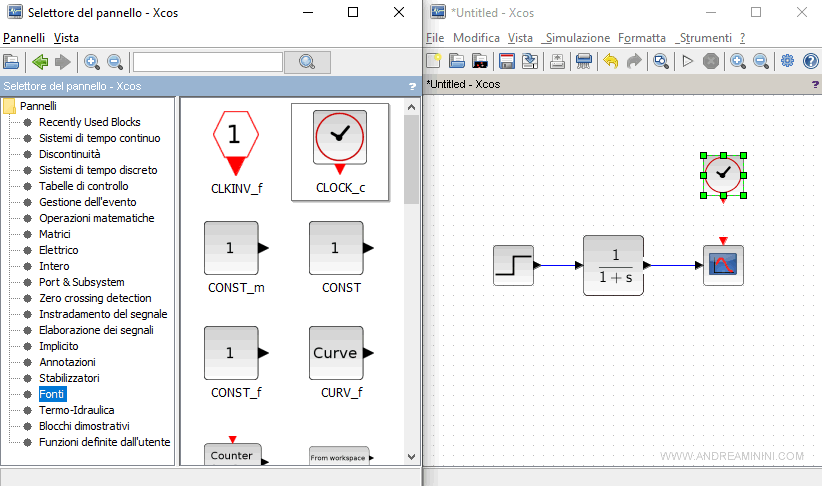This screenshot has height=486, width=822.
Task: Select Operazioni matematiche palette
Action: click(x=96, y=218)
